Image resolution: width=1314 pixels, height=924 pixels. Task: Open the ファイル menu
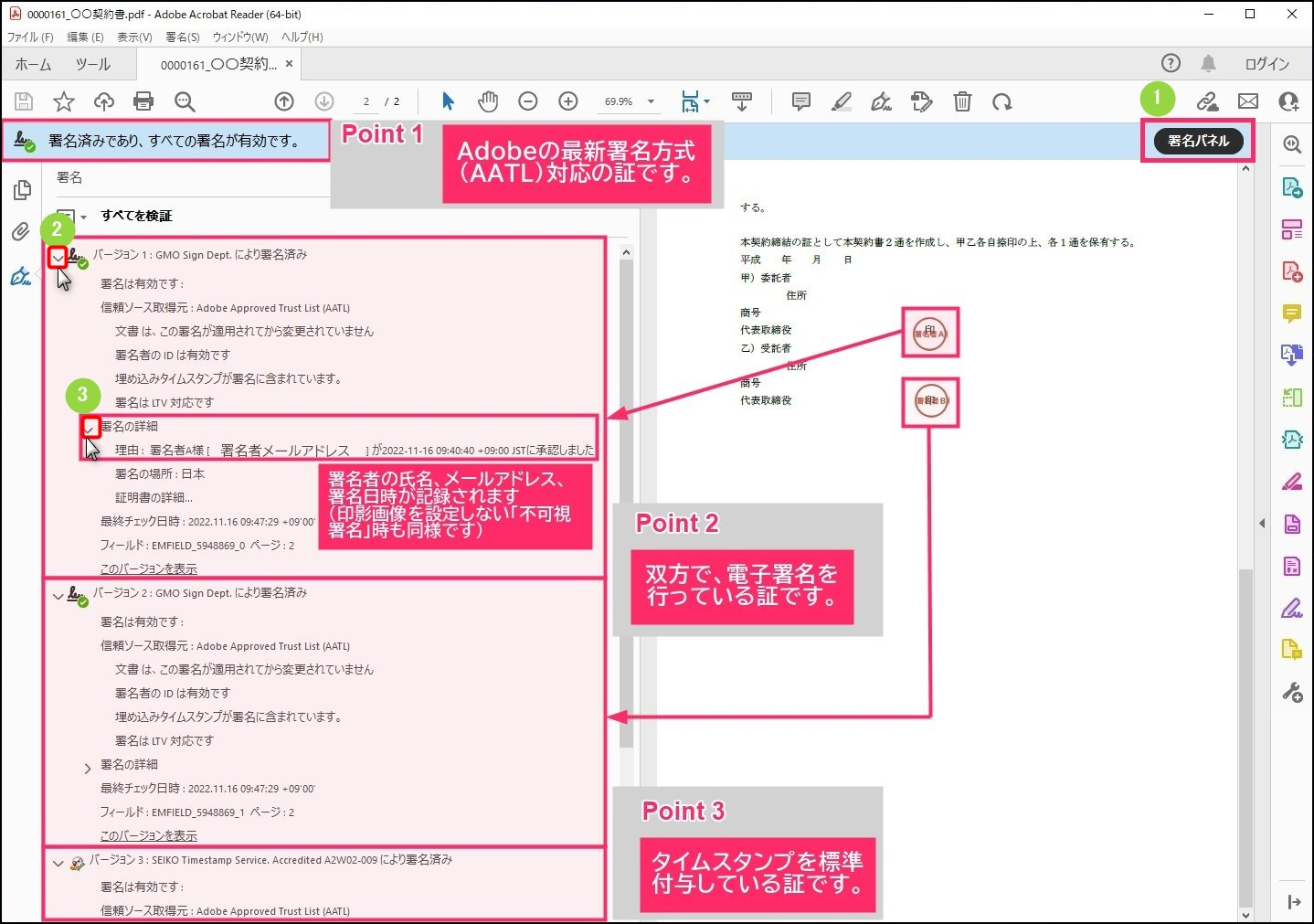[30, 37]
